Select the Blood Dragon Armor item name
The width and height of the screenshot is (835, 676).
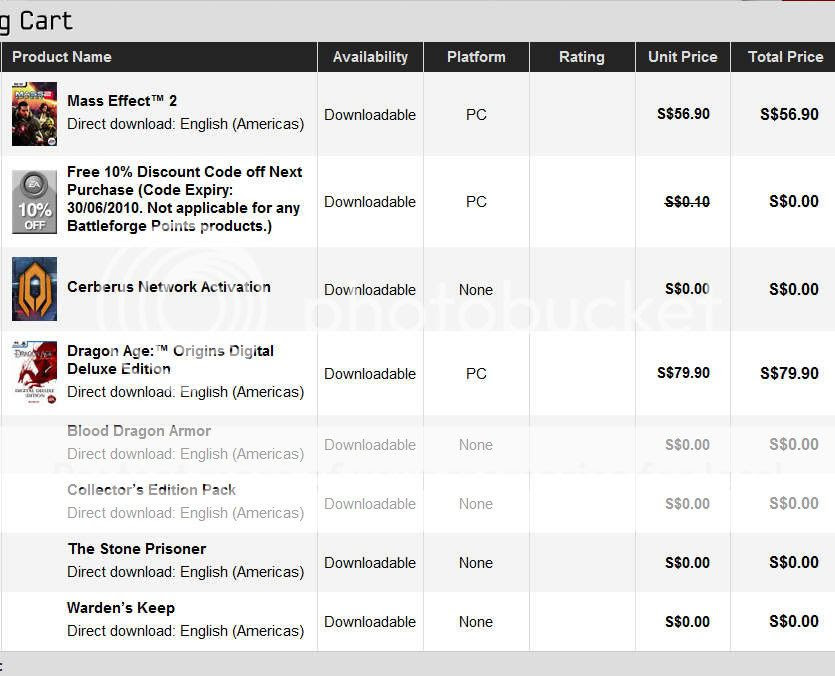point(139,430)
